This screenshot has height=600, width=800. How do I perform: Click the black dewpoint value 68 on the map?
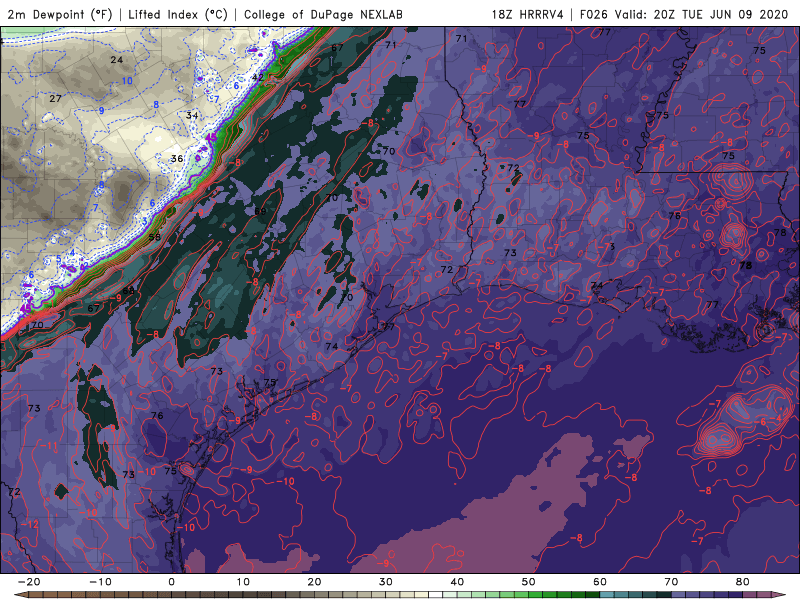tap(129, 291)
